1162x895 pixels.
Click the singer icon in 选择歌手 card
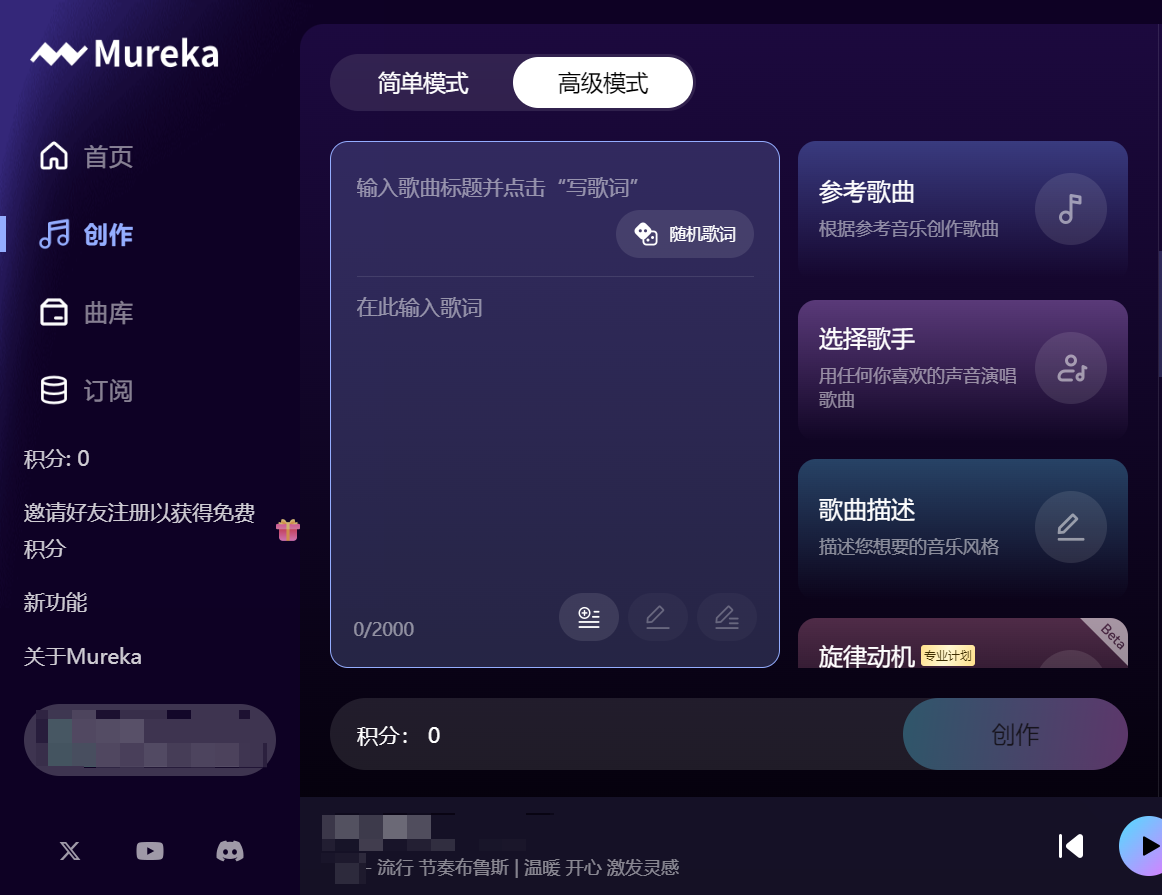tap(1070, 368)
